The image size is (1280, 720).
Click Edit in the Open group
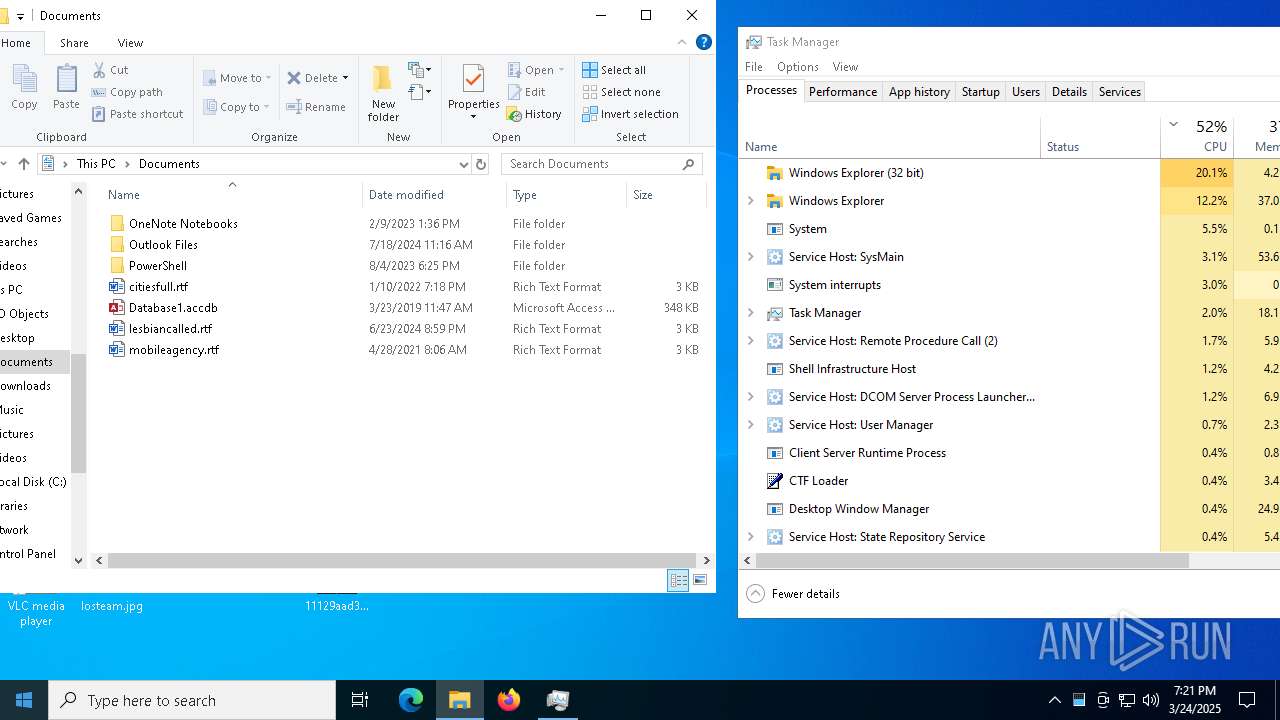(x=526, y=92)
